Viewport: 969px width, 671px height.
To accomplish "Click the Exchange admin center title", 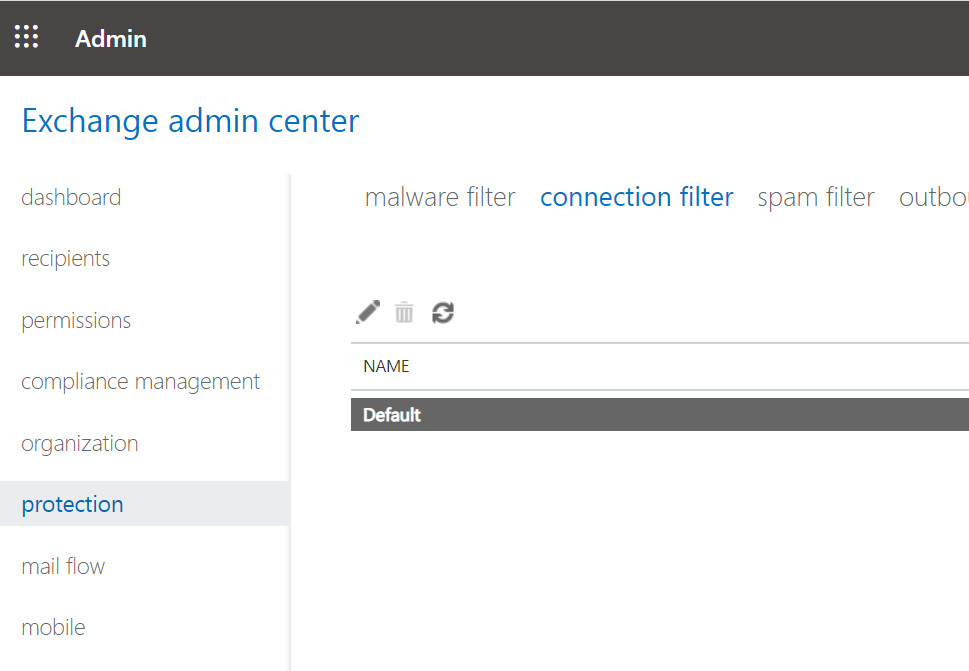I will coord(190,120).
